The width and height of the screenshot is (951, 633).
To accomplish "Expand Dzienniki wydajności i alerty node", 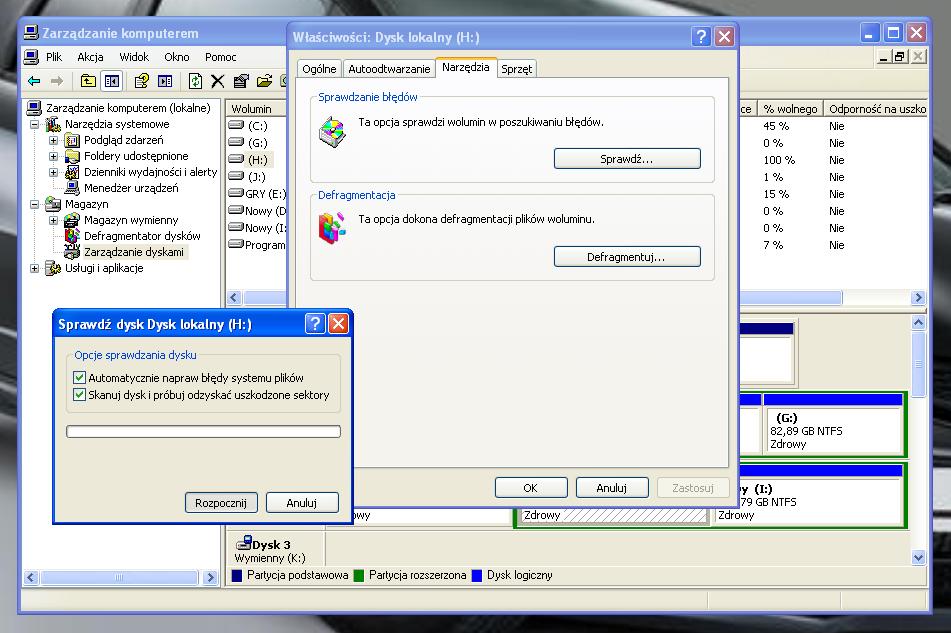I will 53,172.
